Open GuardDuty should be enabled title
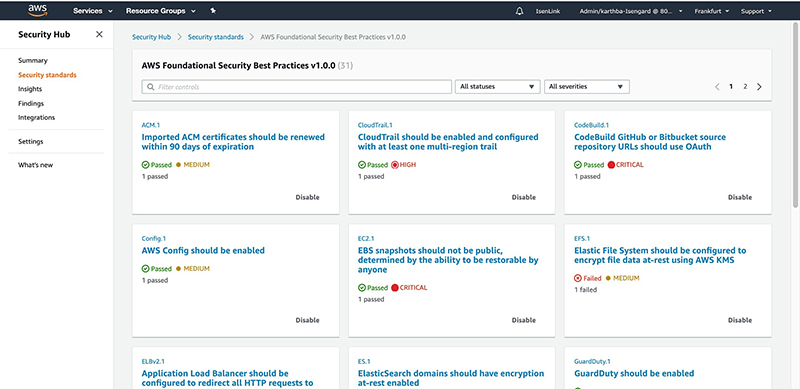 634,374
